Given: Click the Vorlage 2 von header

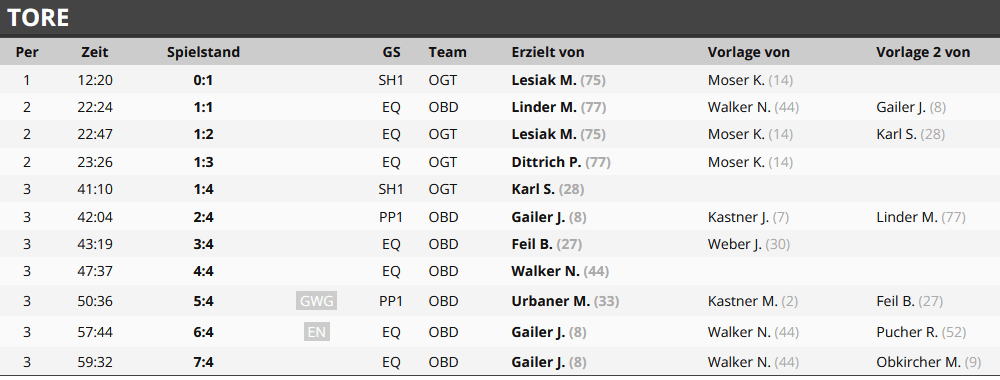Looking at the screenshot, I should coord(923,52).
